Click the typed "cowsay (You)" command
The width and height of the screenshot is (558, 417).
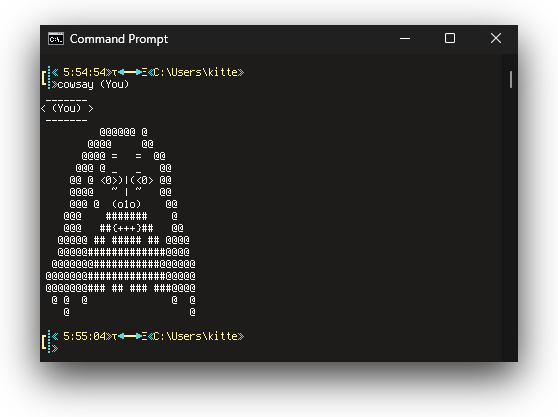93,85
